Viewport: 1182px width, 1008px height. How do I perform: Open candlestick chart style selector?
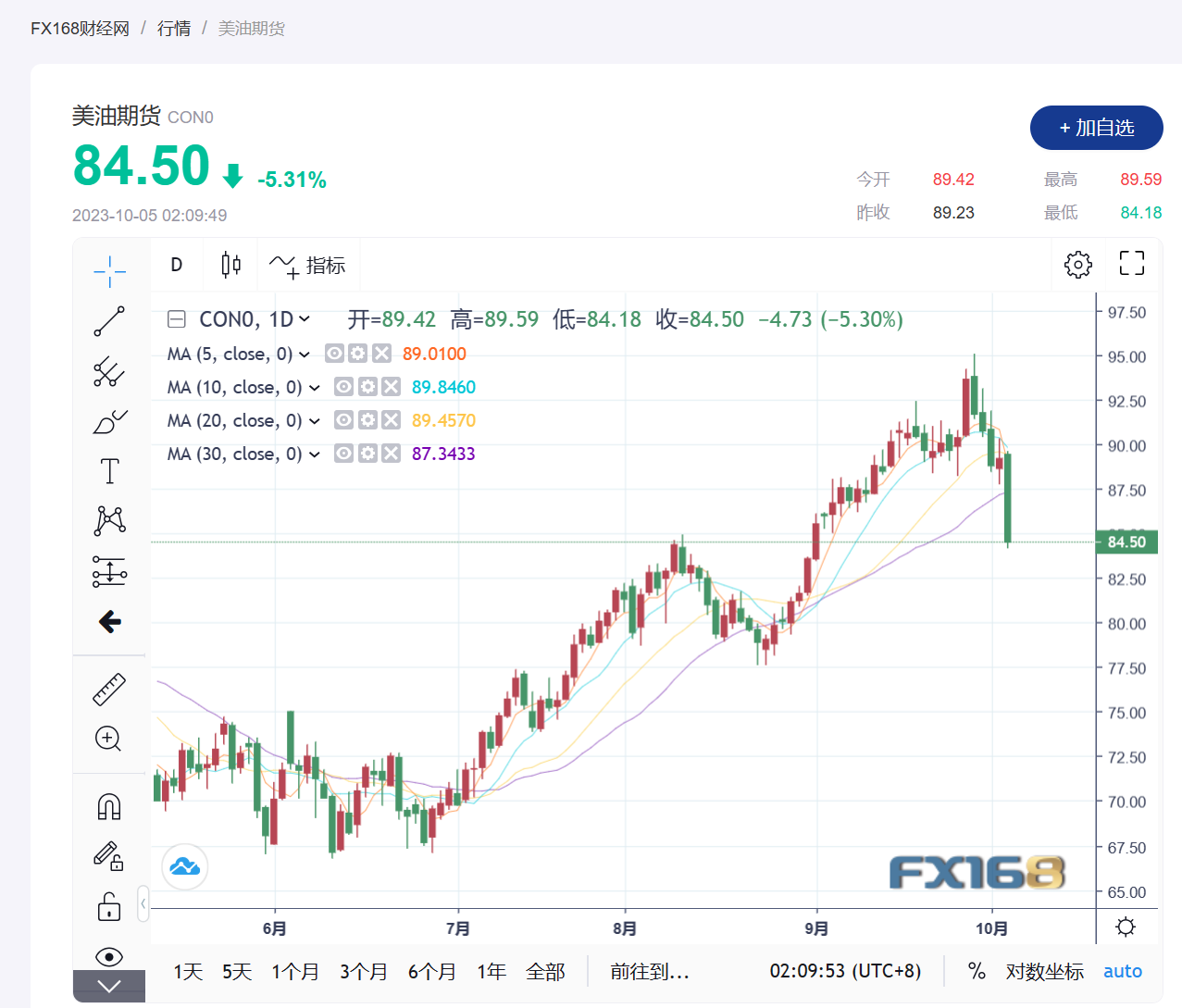(230, 265)
